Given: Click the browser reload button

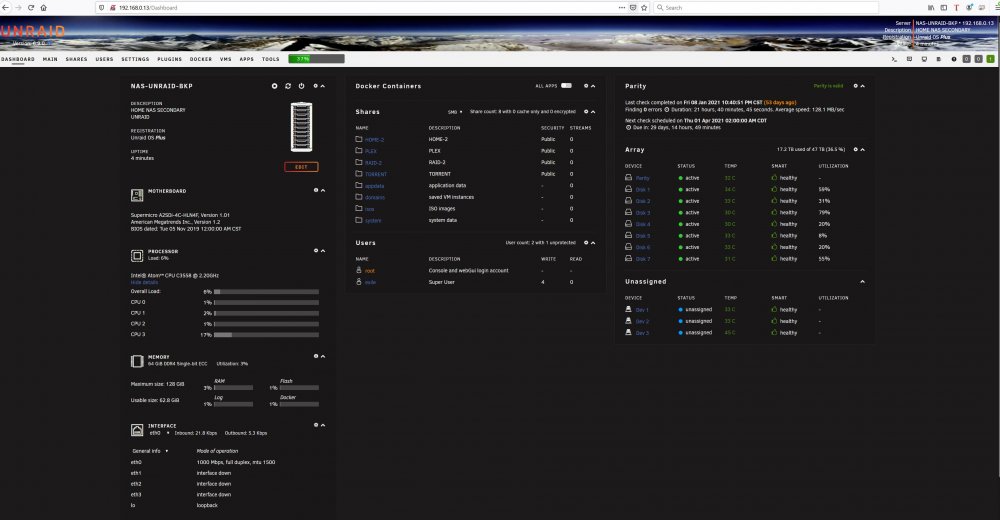Looking at the screenshot, I should click(x=31, y=8).
